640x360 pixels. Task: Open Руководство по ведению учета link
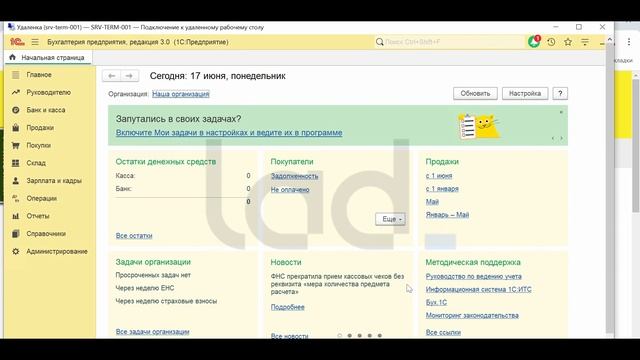(473, 276)
